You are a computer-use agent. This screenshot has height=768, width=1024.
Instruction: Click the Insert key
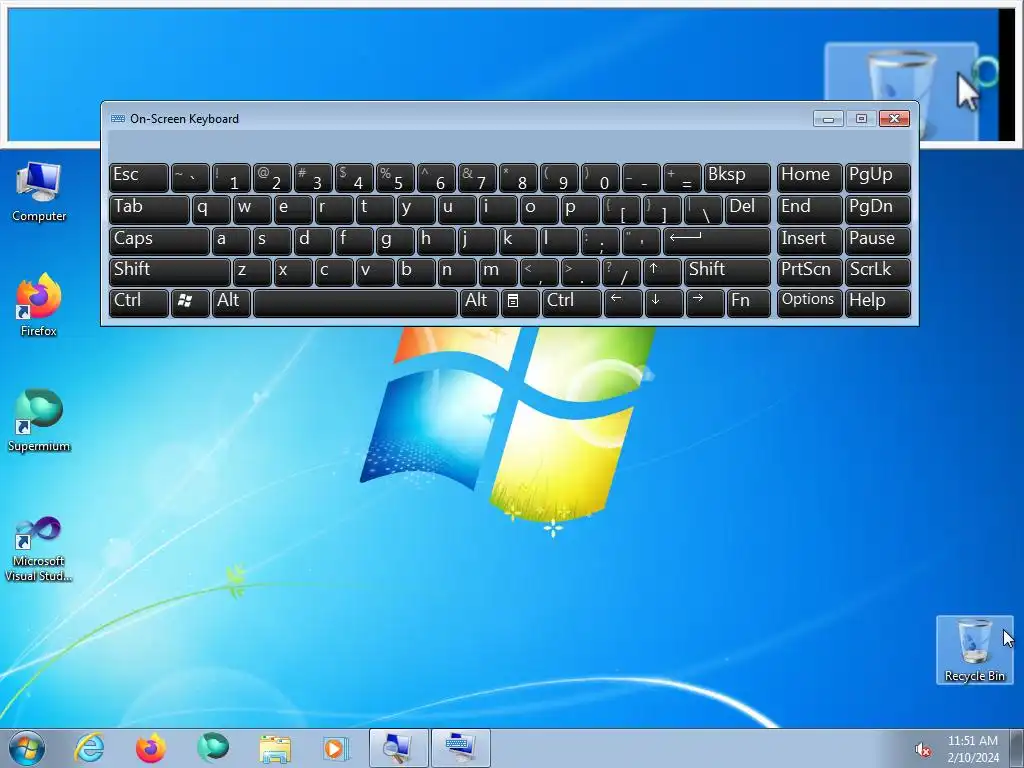(x=809, y=240)
